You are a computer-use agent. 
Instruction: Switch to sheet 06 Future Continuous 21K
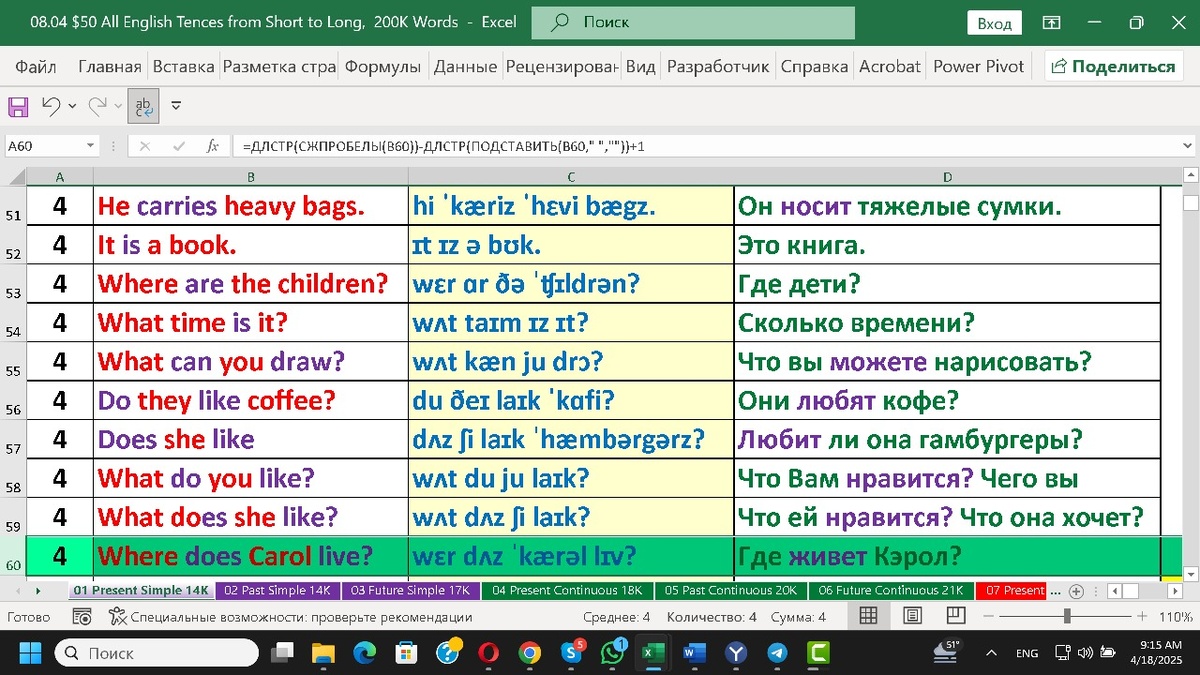tap(890, 591)
